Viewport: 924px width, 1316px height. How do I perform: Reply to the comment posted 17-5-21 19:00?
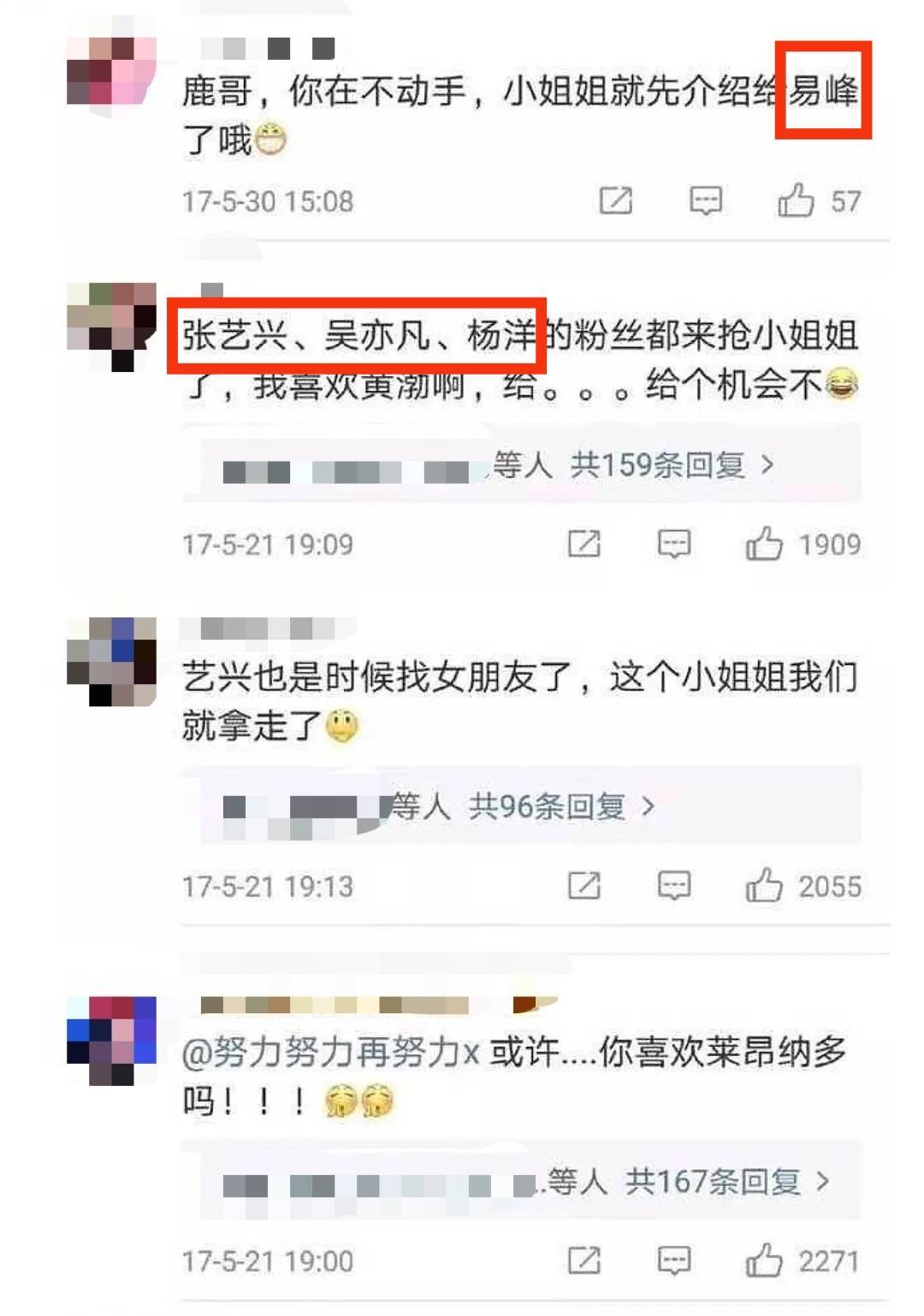tap(674, 1260)
